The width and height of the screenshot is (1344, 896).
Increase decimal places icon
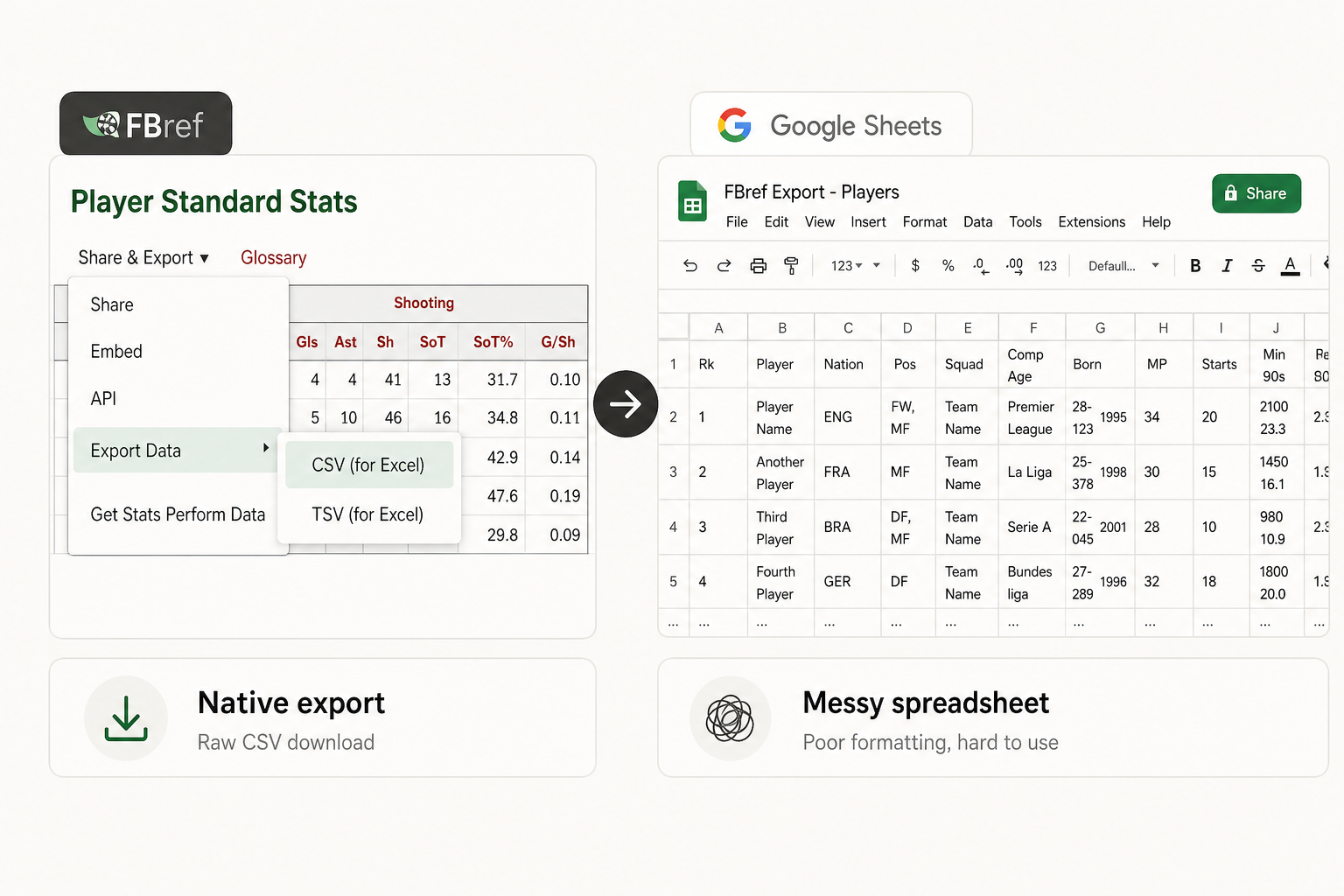tap(1014, 266)
